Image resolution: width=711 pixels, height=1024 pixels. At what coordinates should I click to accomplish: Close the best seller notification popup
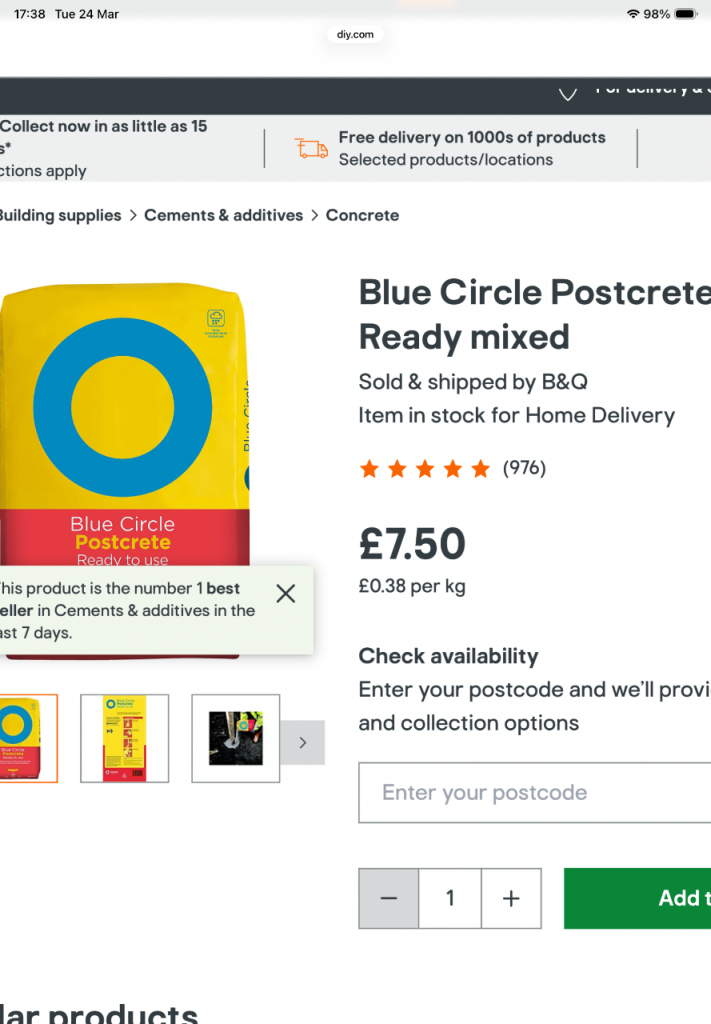click(285, 593)
